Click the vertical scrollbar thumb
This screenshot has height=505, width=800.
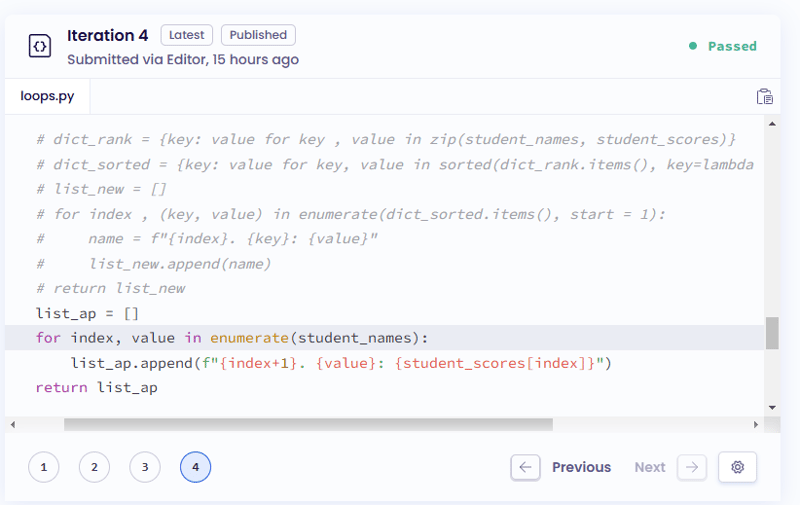pos(771,333)
